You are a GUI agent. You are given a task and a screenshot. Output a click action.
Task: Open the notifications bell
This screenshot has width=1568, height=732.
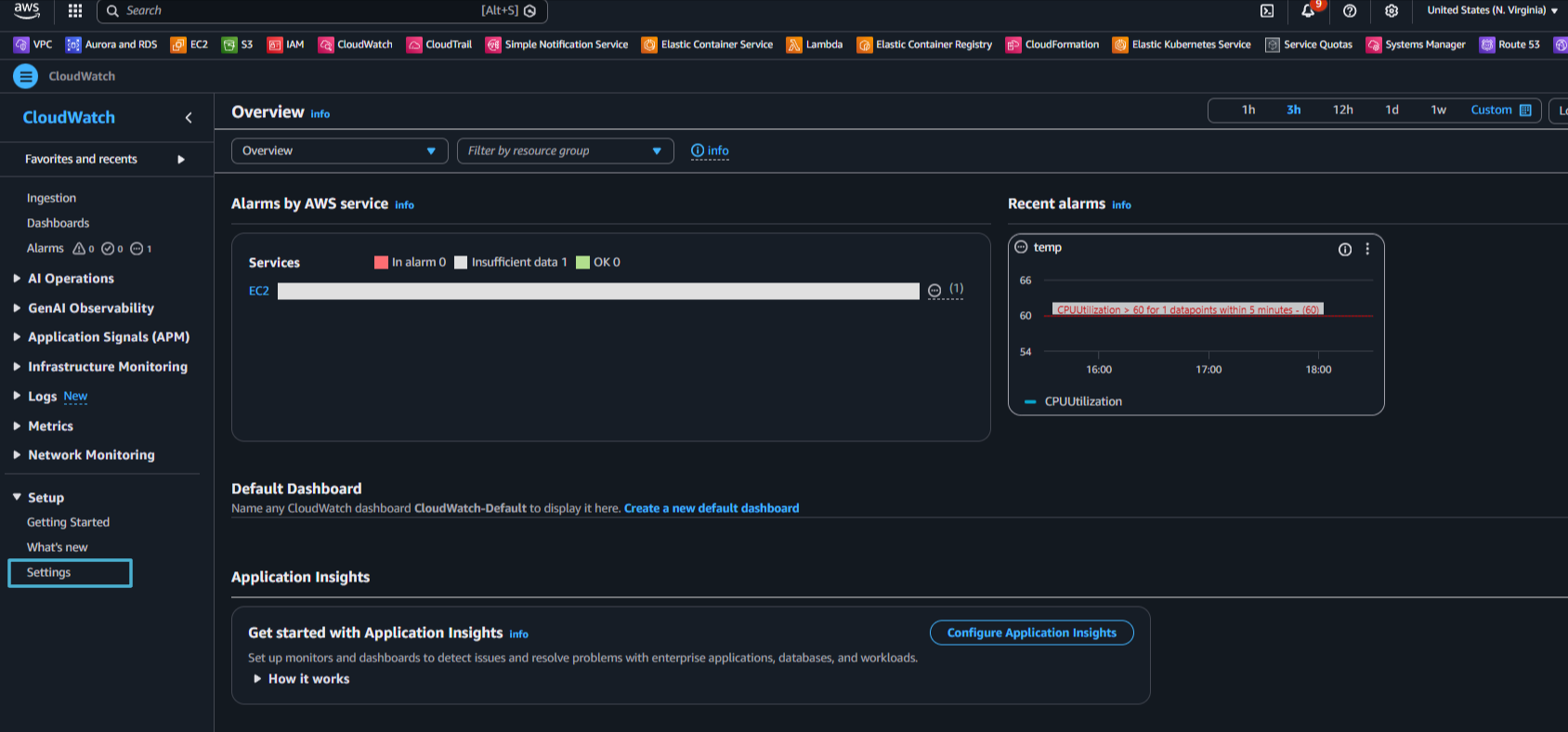pos(1308,11)
